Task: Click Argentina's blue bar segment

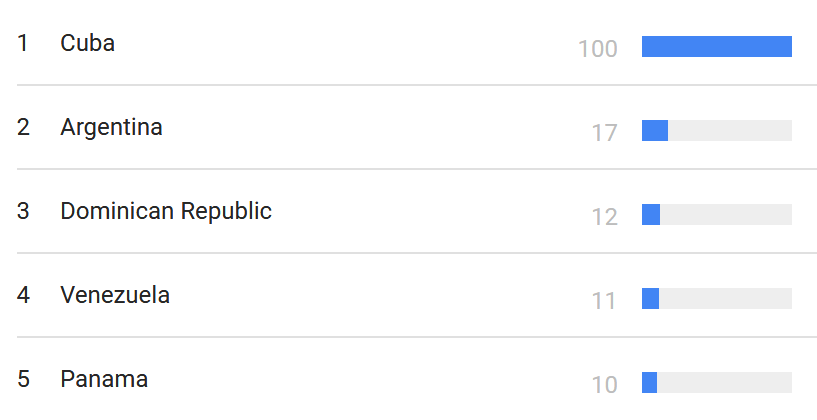Action: pyautogui.click(x=654, y=130)
